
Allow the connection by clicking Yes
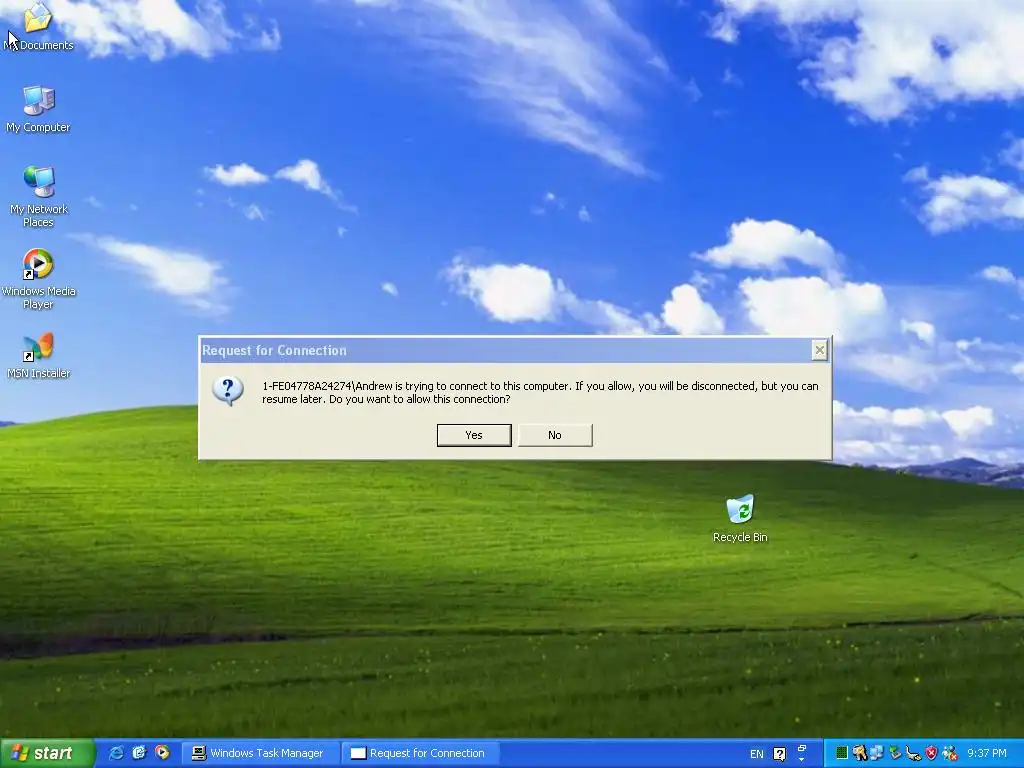coord(473,435)
